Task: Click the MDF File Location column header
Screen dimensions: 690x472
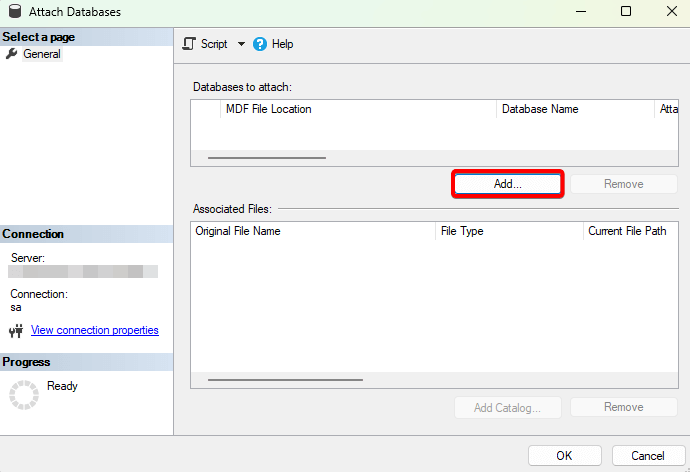Action: tap(358, 109)
